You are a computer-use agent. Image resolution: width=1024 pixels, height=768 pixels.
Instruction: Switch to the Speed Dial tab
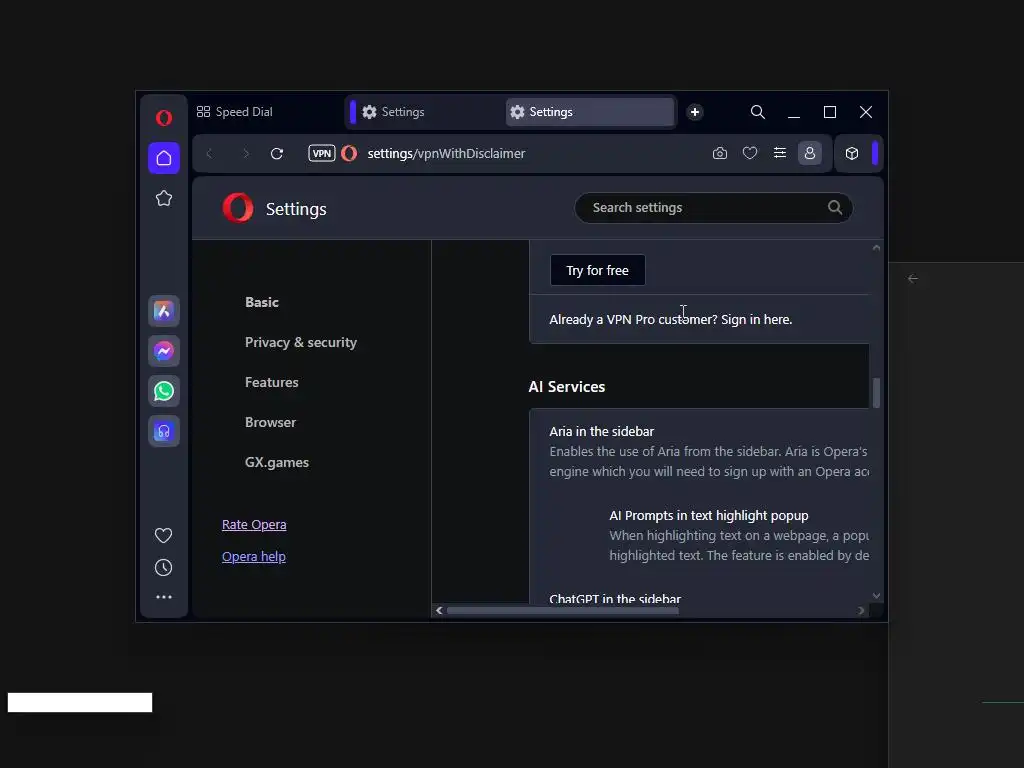point(234,112)
